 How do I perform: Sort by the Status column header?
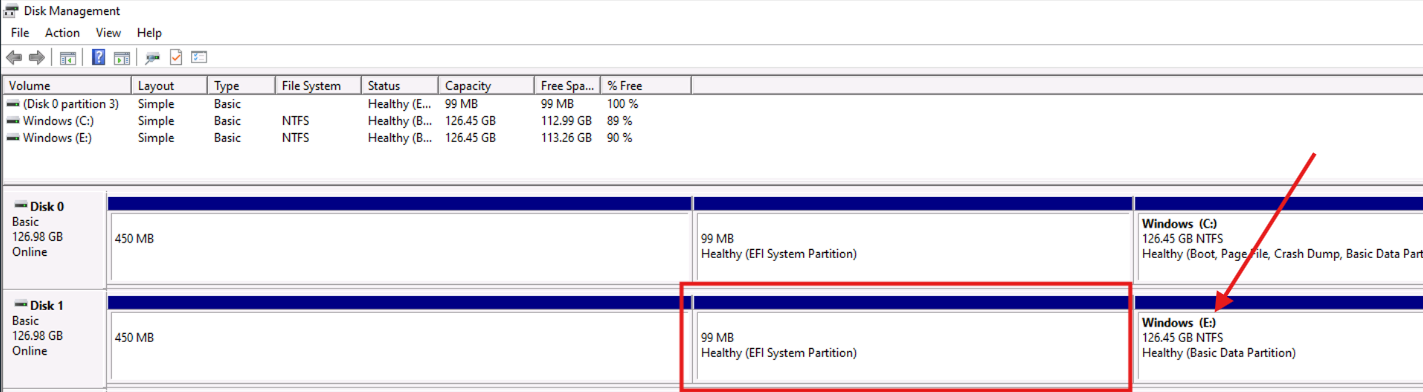400,86
